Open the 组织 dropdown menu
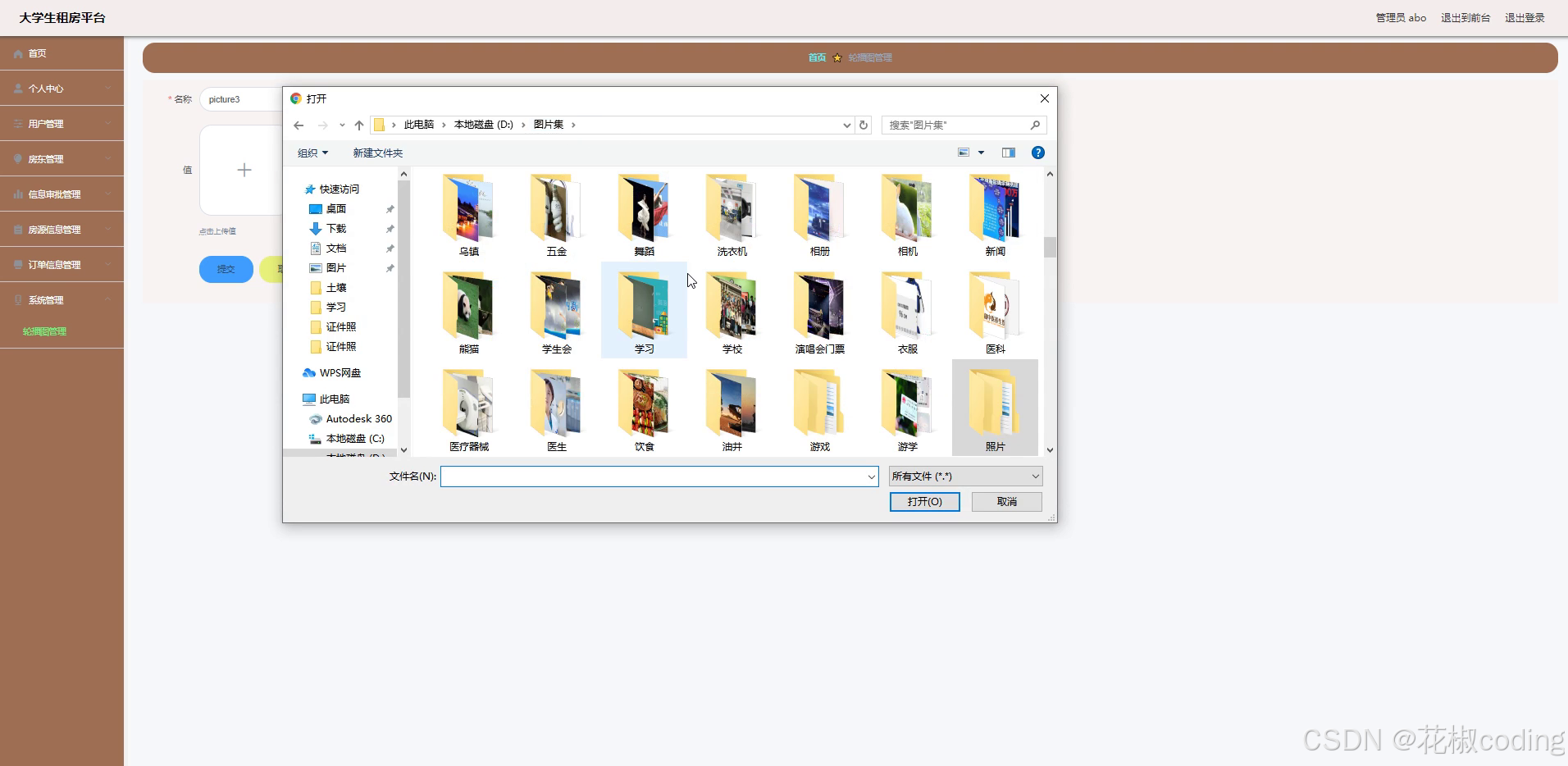 coord(312,153)
